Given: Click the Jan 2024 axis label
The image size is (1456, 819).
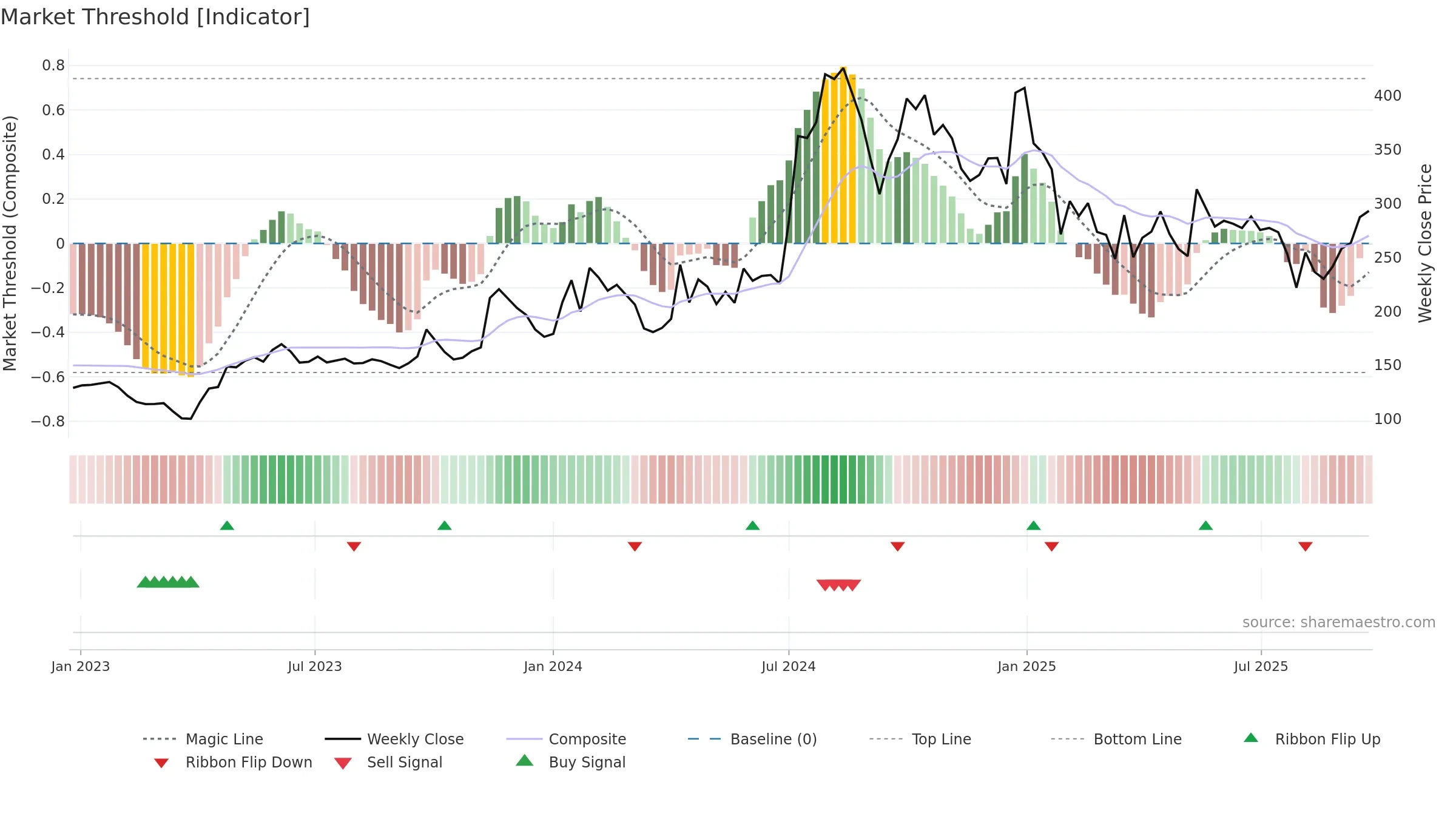Looking at the screenshot, I should click(x=553, y=666).
